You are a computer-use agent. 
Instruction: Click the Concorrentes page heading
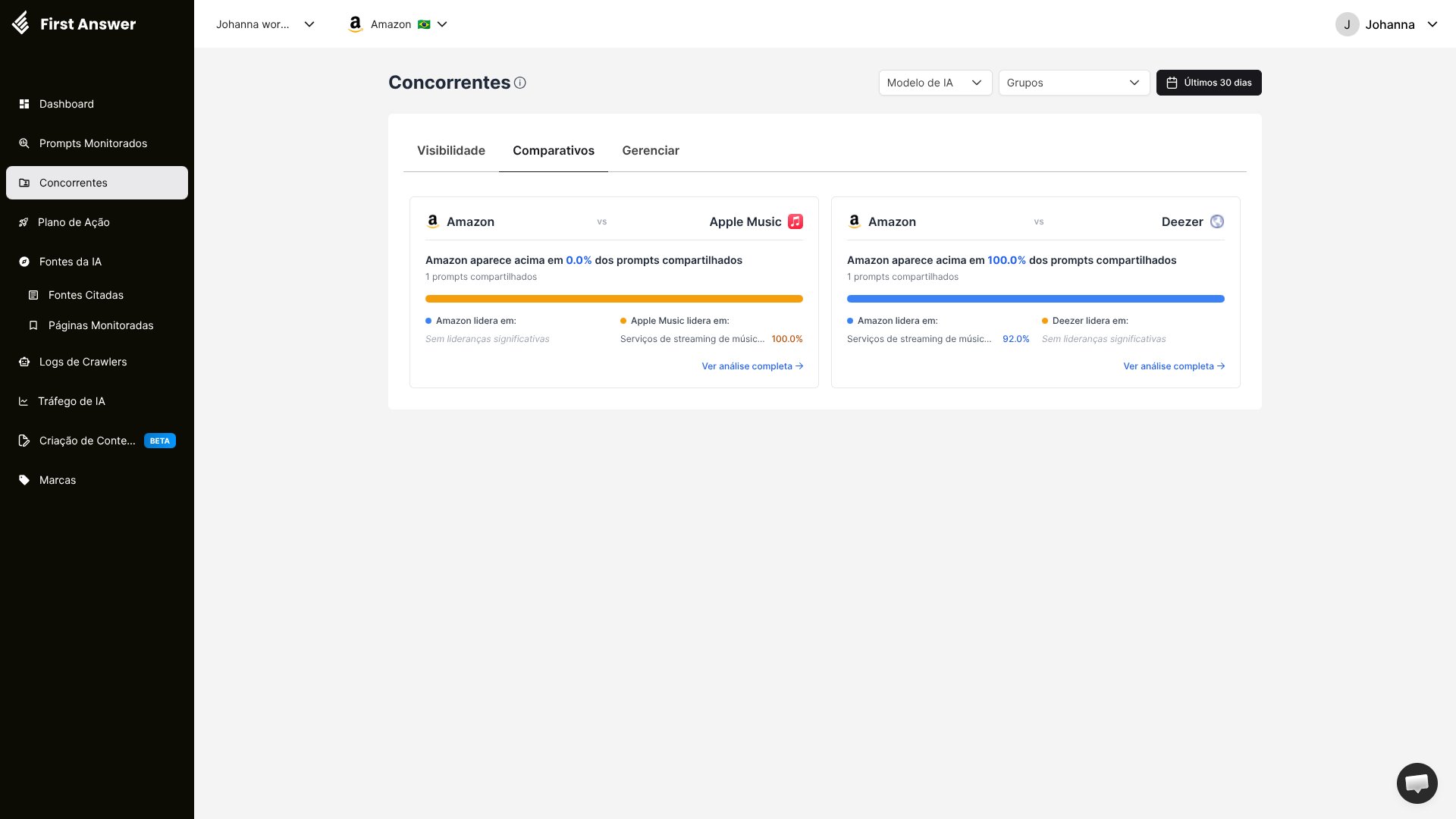(450, 83)
